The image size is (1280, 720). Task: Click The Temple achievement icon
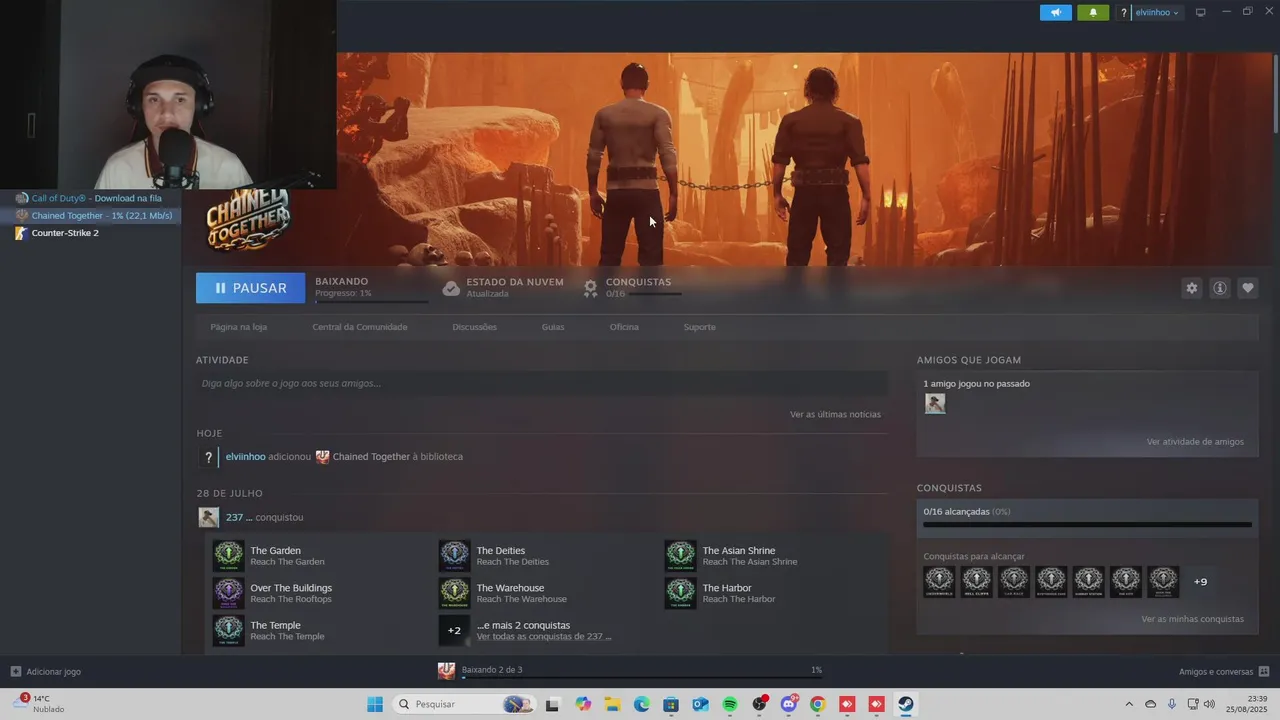coord(228,630)
